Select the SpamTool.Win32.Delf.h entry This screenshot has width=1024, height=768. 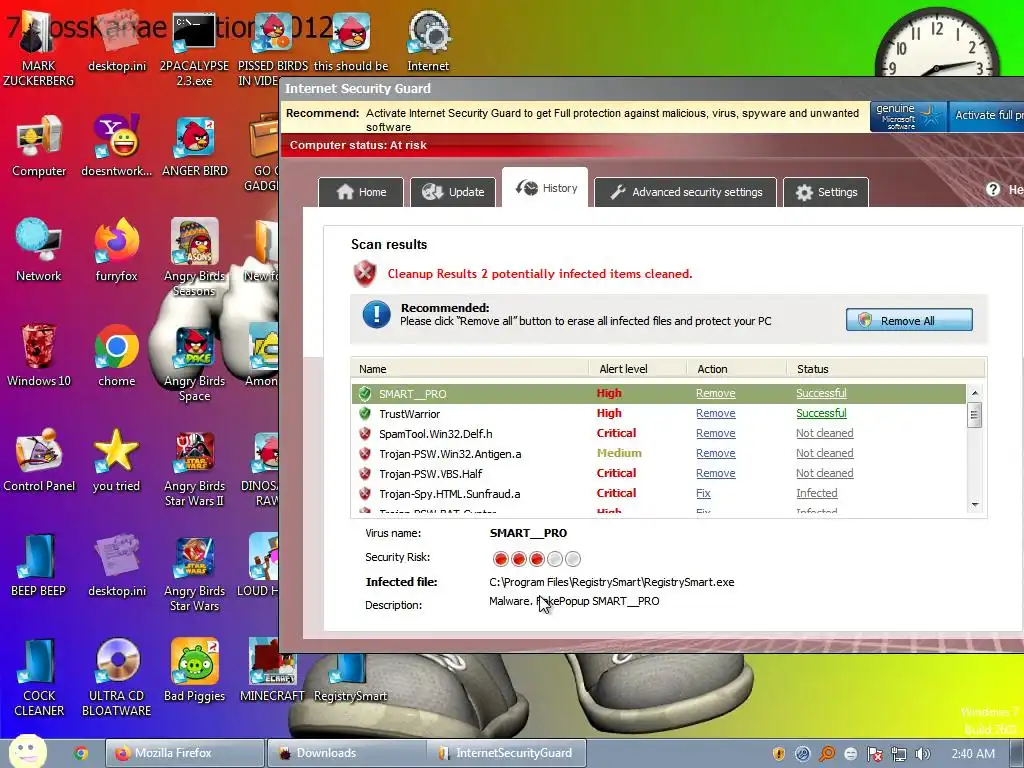(x=435, y=434)
